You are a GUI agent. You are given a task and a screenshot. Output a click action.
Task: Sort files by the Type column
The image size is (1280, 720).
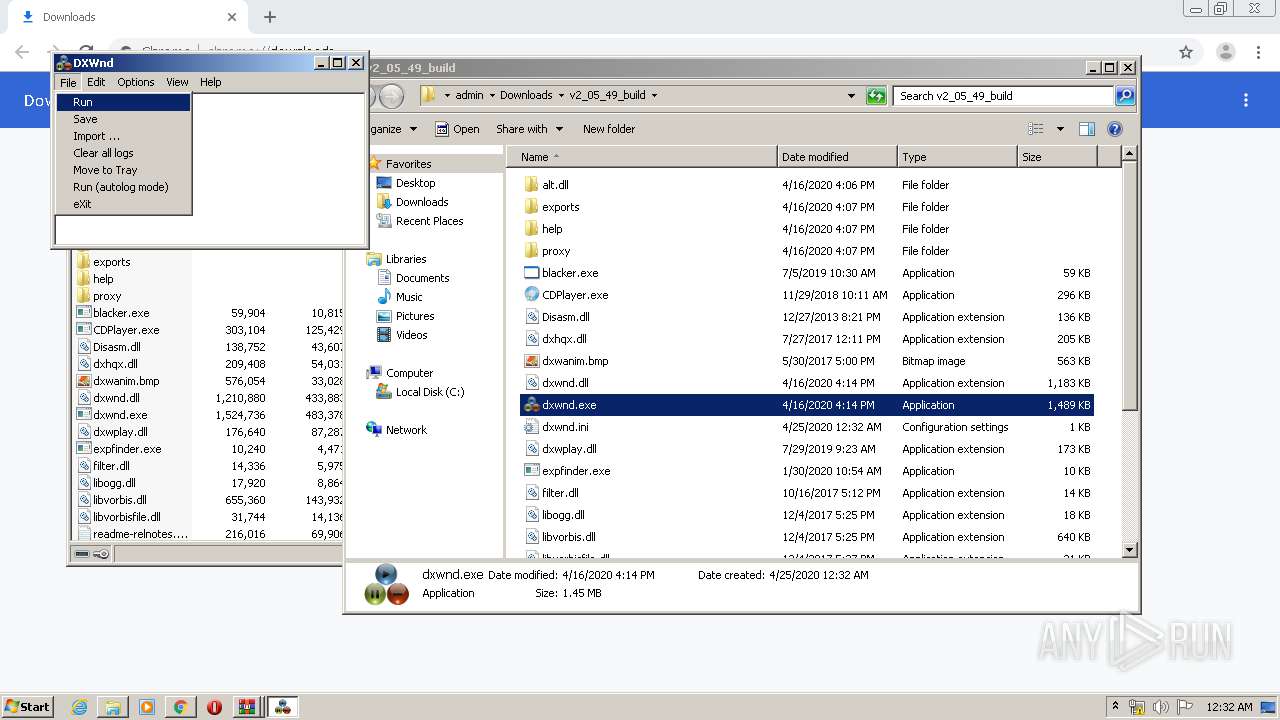957,157
